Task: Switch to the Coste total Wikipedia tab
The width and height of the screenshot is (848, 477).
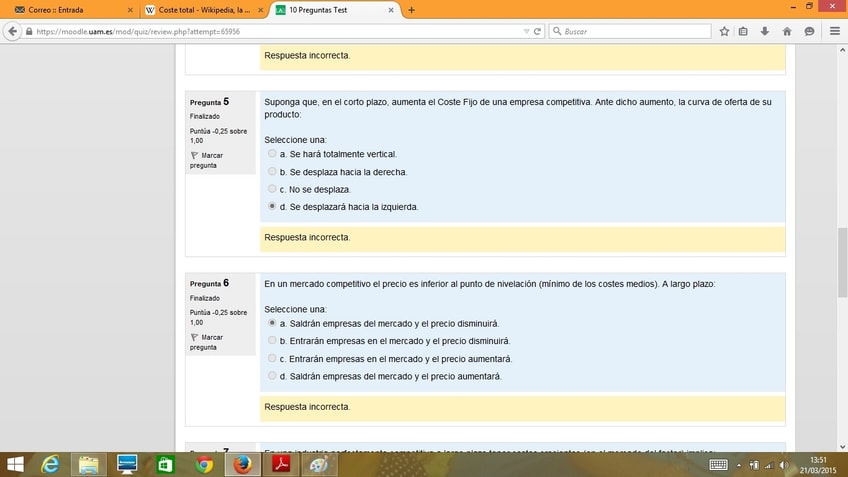Action: pyautogui.click(x=204, y=10)
